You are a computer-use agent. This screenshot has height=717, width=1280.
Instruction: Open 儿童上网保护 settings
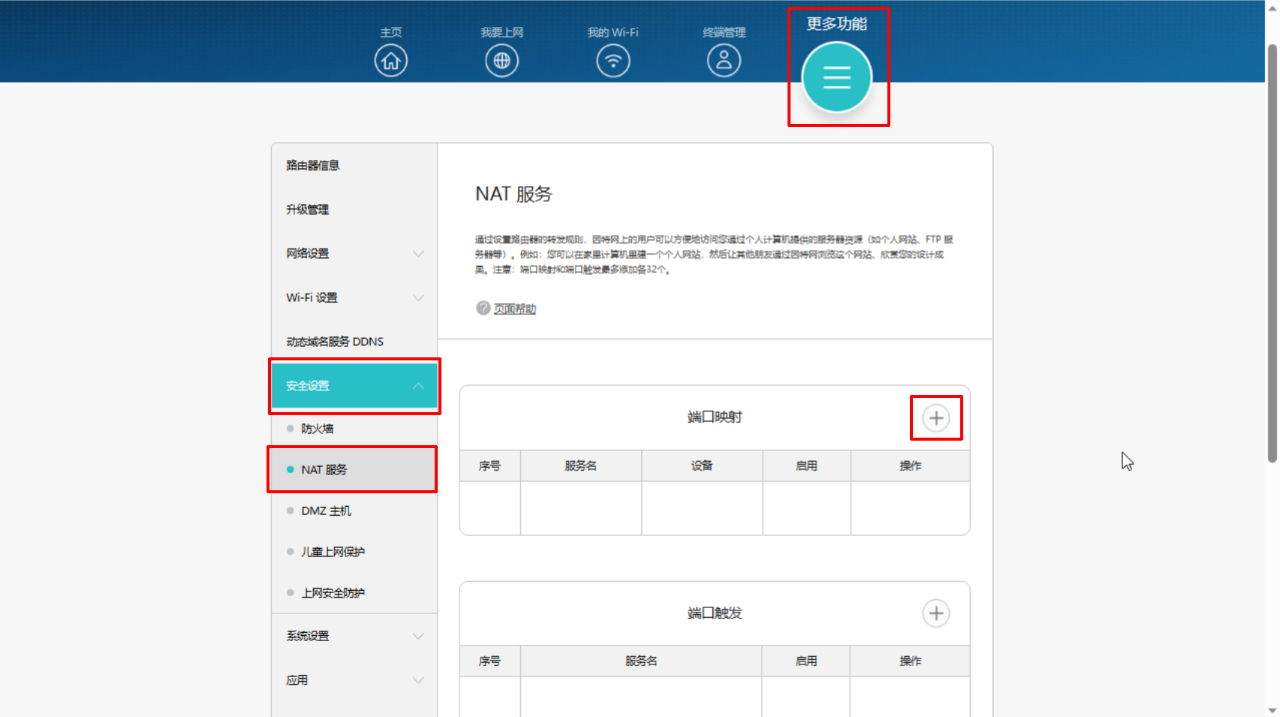[x=354, y=552]
